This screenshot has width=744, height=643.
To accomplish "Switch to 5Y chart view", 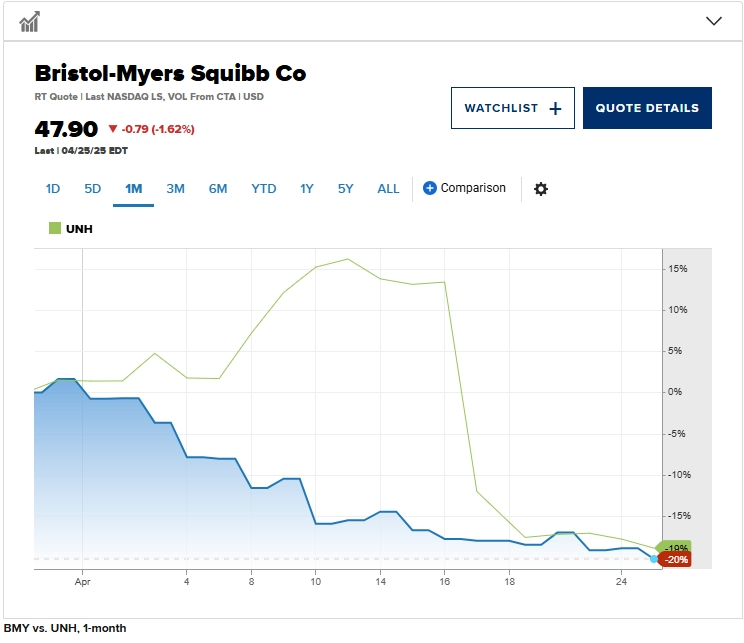I will click(345, 188).
